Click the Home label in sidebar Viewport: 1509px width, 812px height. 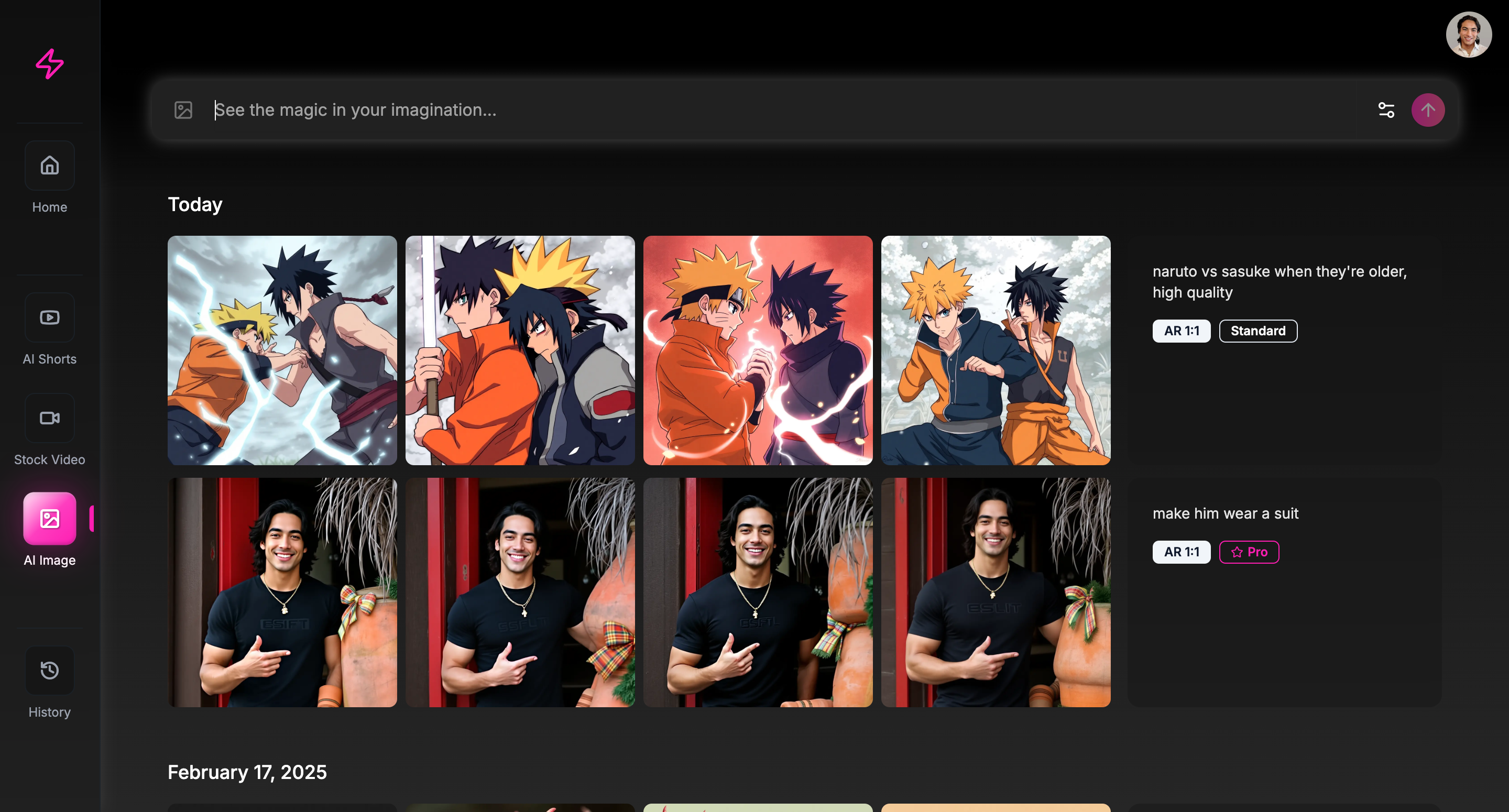click(50, 207)
